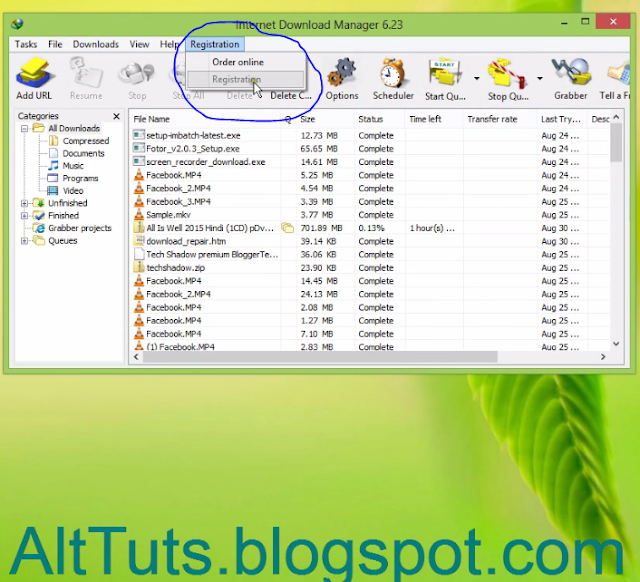640x582 pixels.
Task: Click the vertical scrollbar up arrow
Action: (616, 117)
